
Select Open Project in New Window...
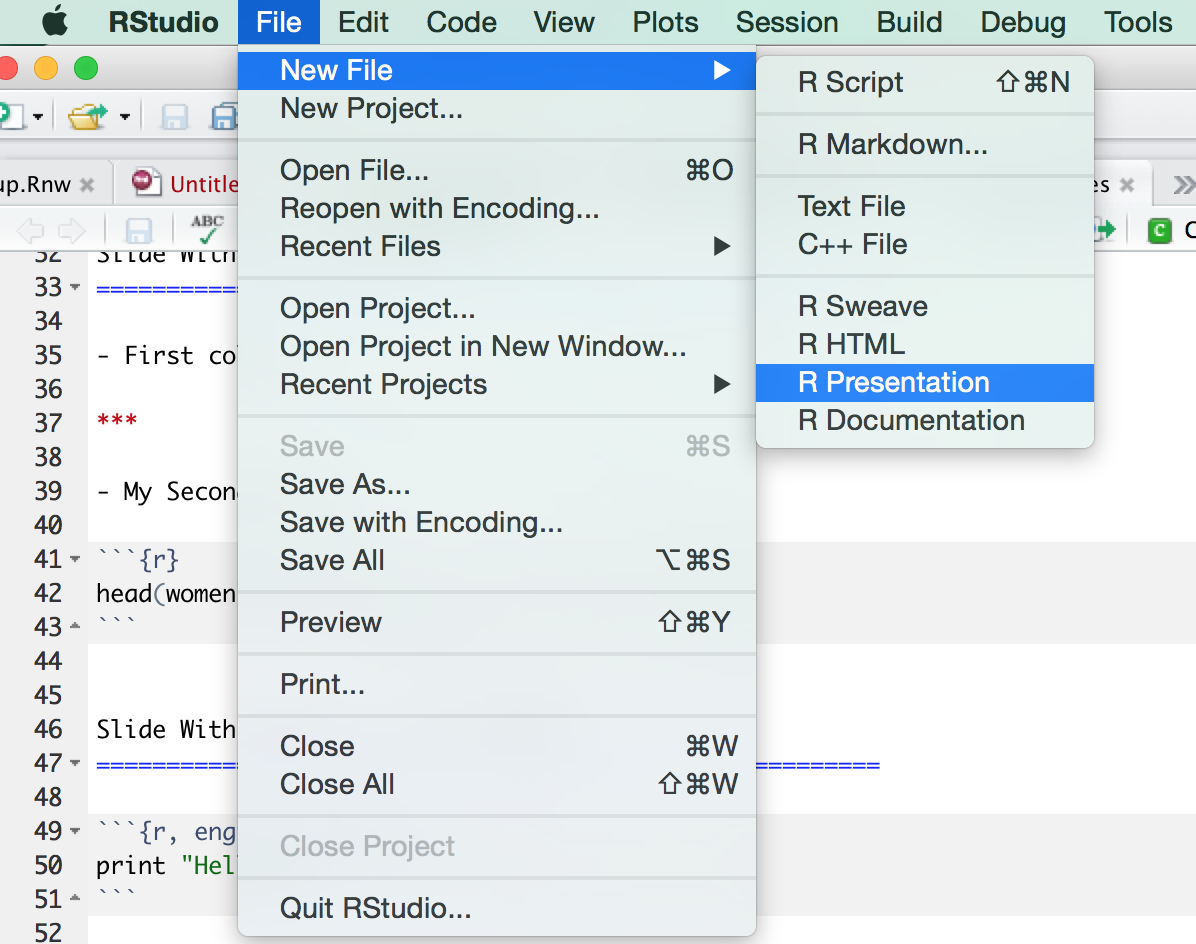tap(497, 346)
